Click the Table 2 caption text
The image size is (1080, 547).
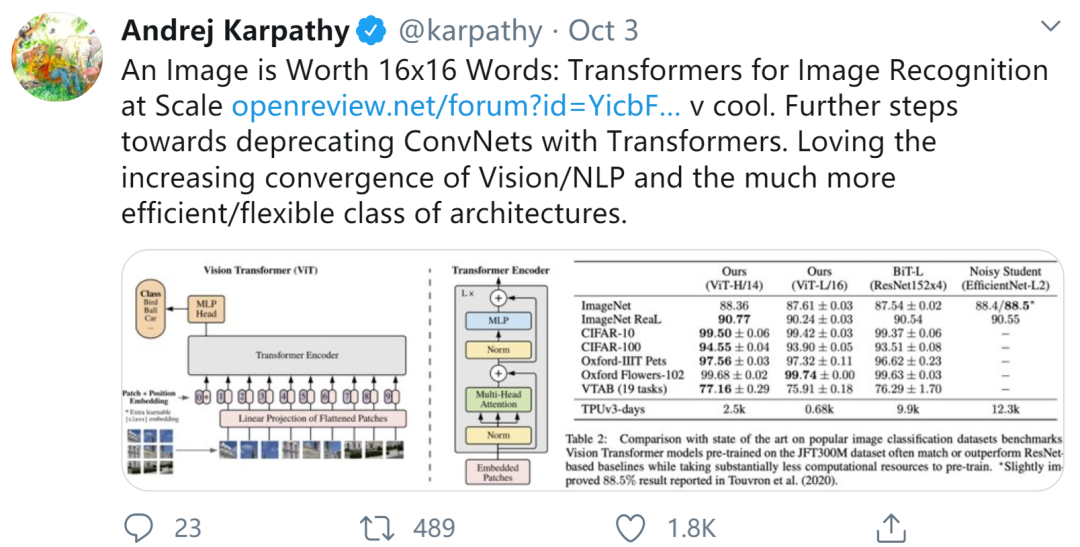[815, 461]
